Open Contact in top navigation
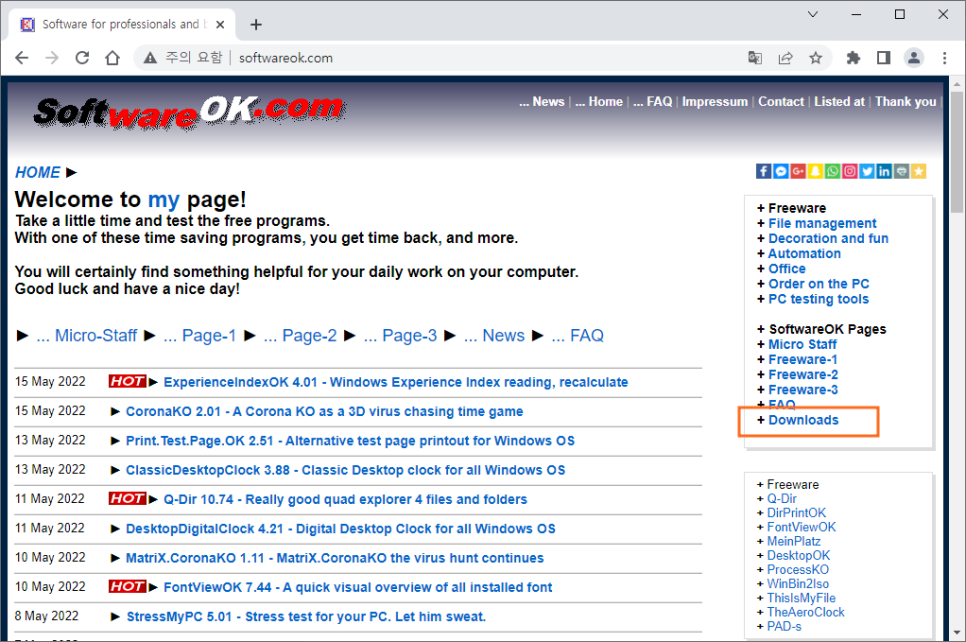966x642 pixels. point(781,102)
